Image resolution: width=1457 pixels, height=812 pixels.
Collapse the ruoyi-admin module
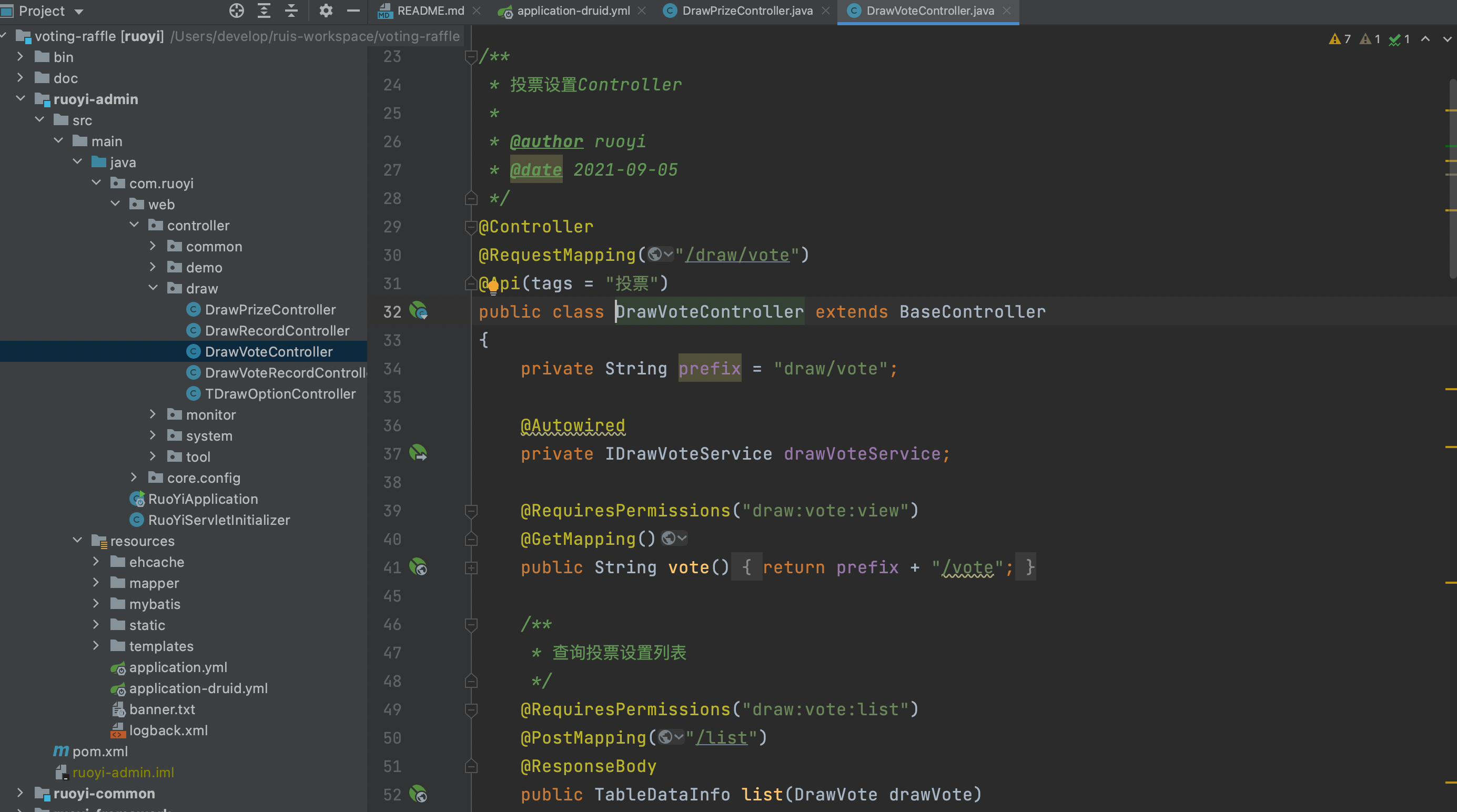[21, 98]
